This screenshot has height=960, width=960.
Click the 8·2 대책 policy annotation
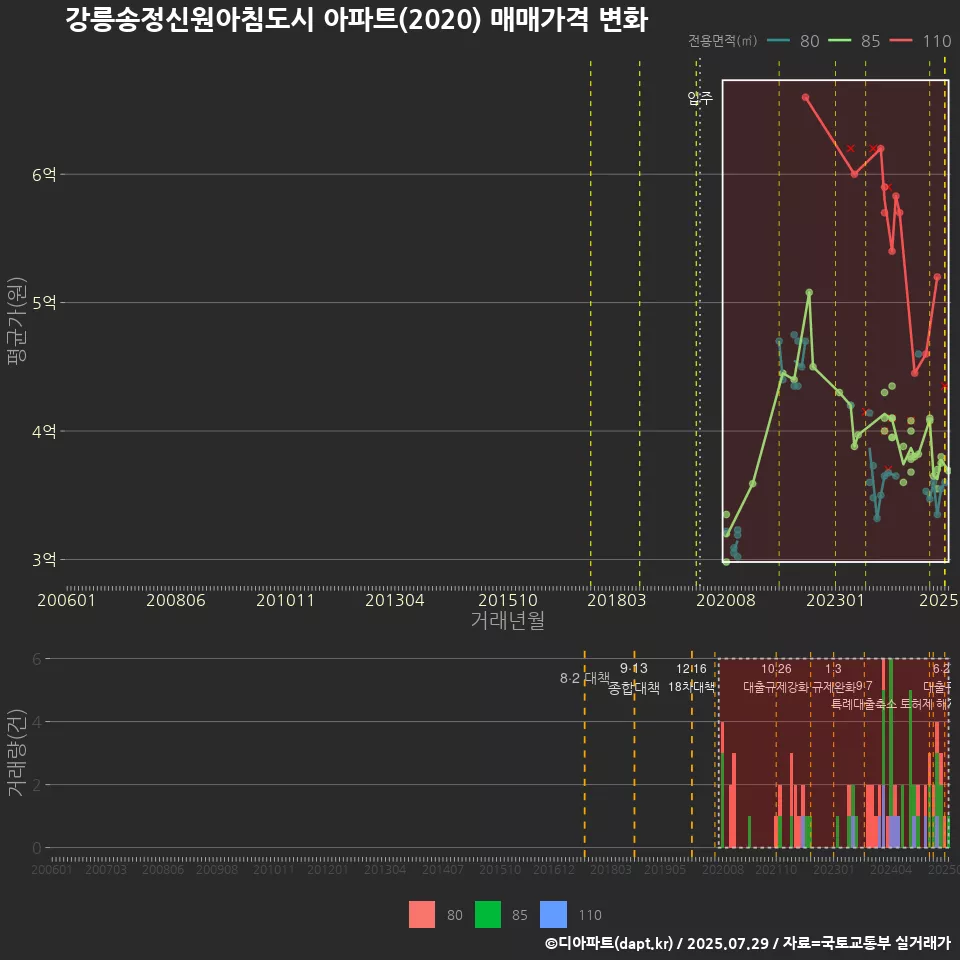click(x=585, y=678)
